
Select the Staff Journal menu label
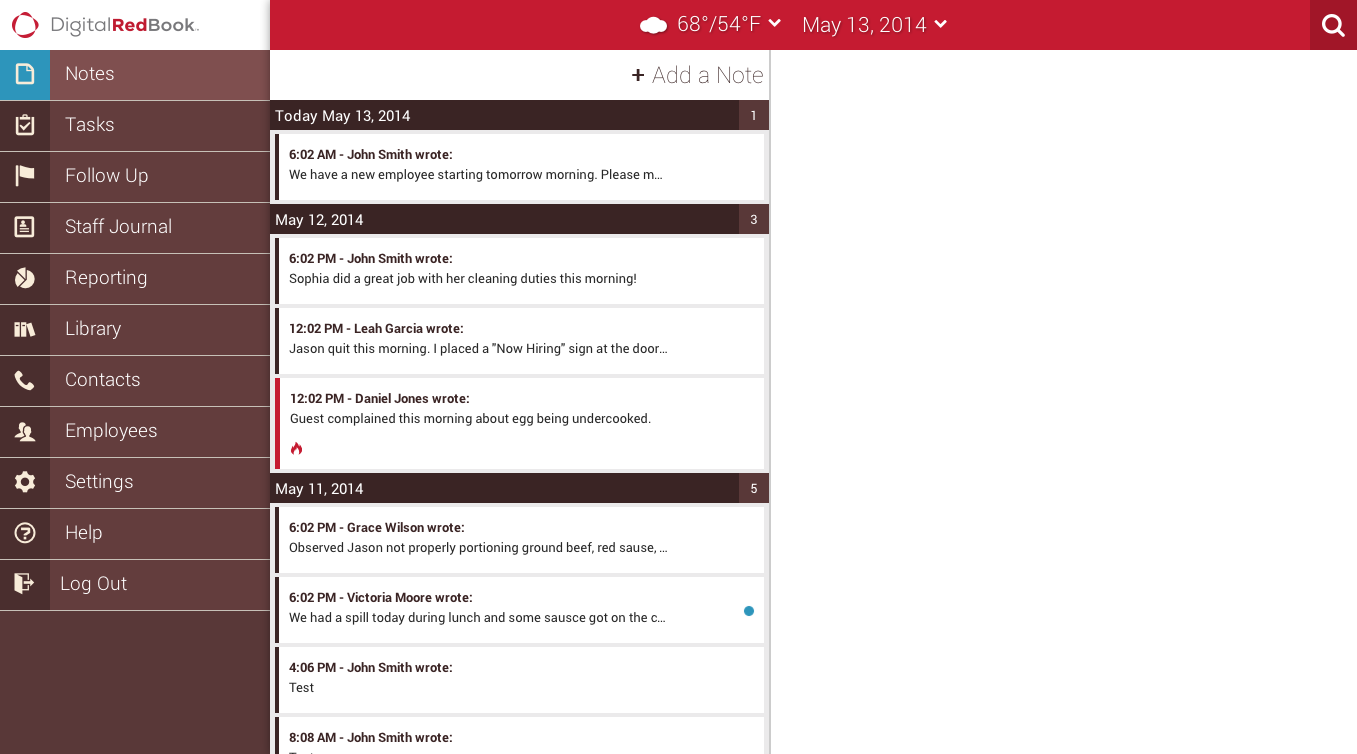(118, 227)
